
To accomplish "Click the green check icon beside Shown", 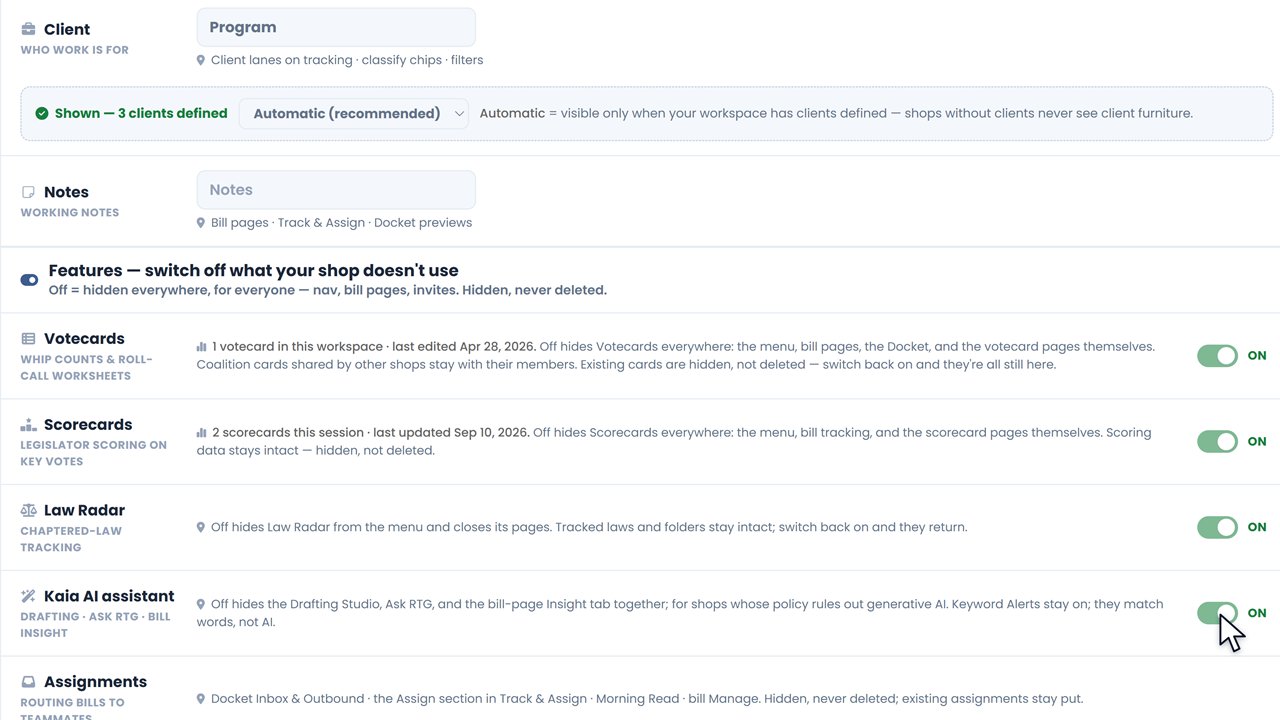I will point(42,114).
